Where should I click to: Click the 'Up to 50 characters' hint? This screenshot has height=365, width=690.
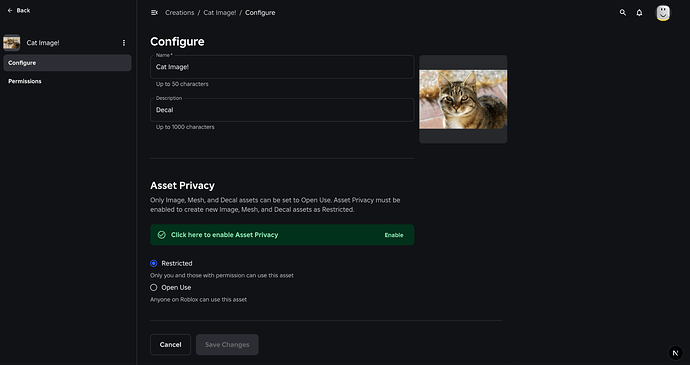tap(182, 84)
